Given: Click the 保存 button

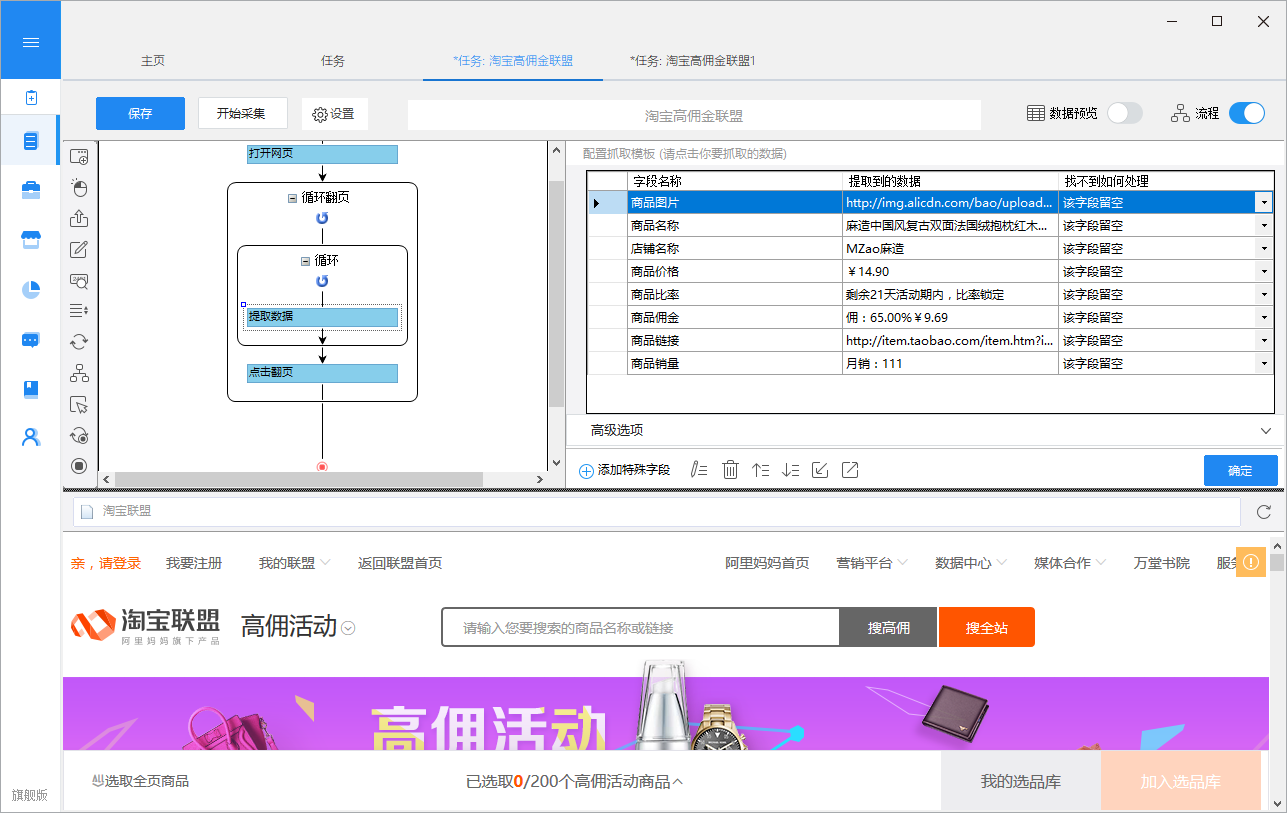Looking at the screenshot, I should (x=140, y=113).
